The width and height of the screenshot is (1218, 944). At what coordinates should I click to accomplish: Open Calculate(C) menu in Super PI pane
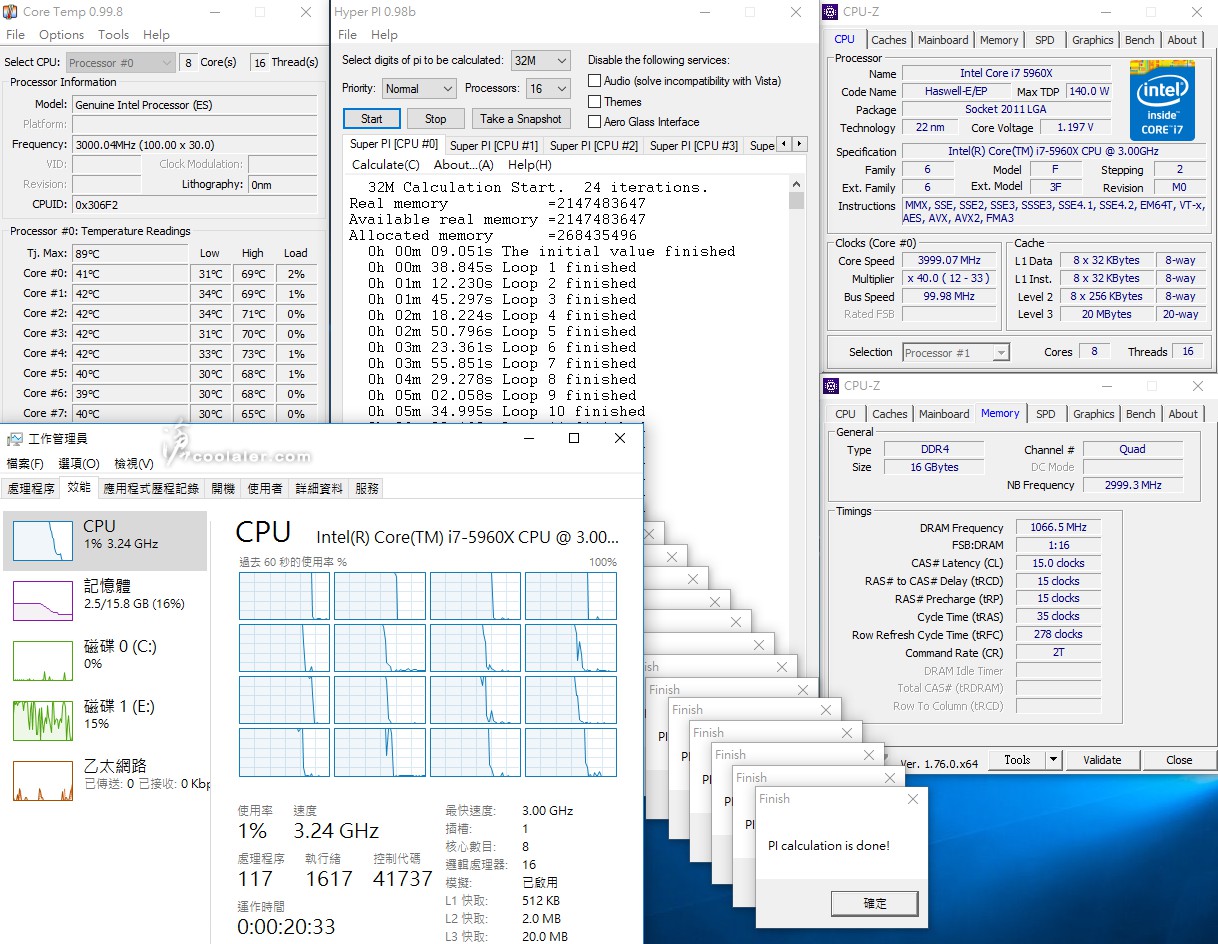point(386,165)
